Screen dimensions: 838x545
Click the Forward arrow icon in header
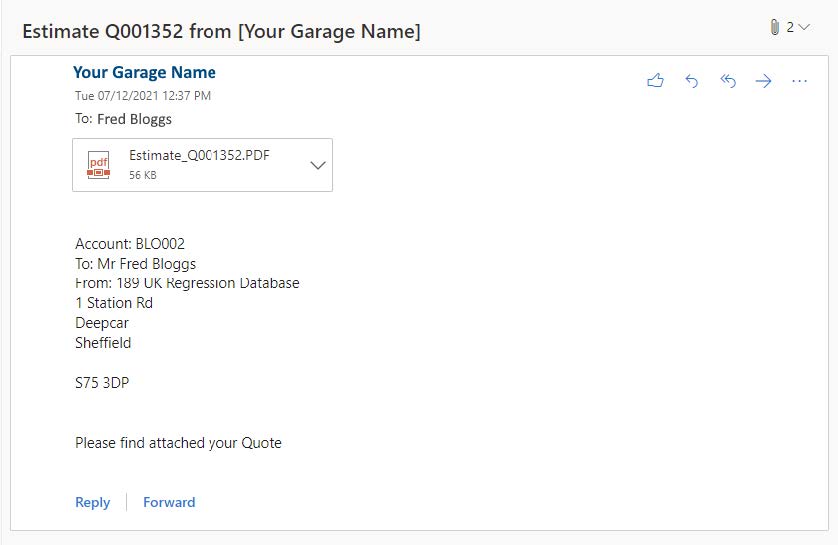(x=764, y=81)
